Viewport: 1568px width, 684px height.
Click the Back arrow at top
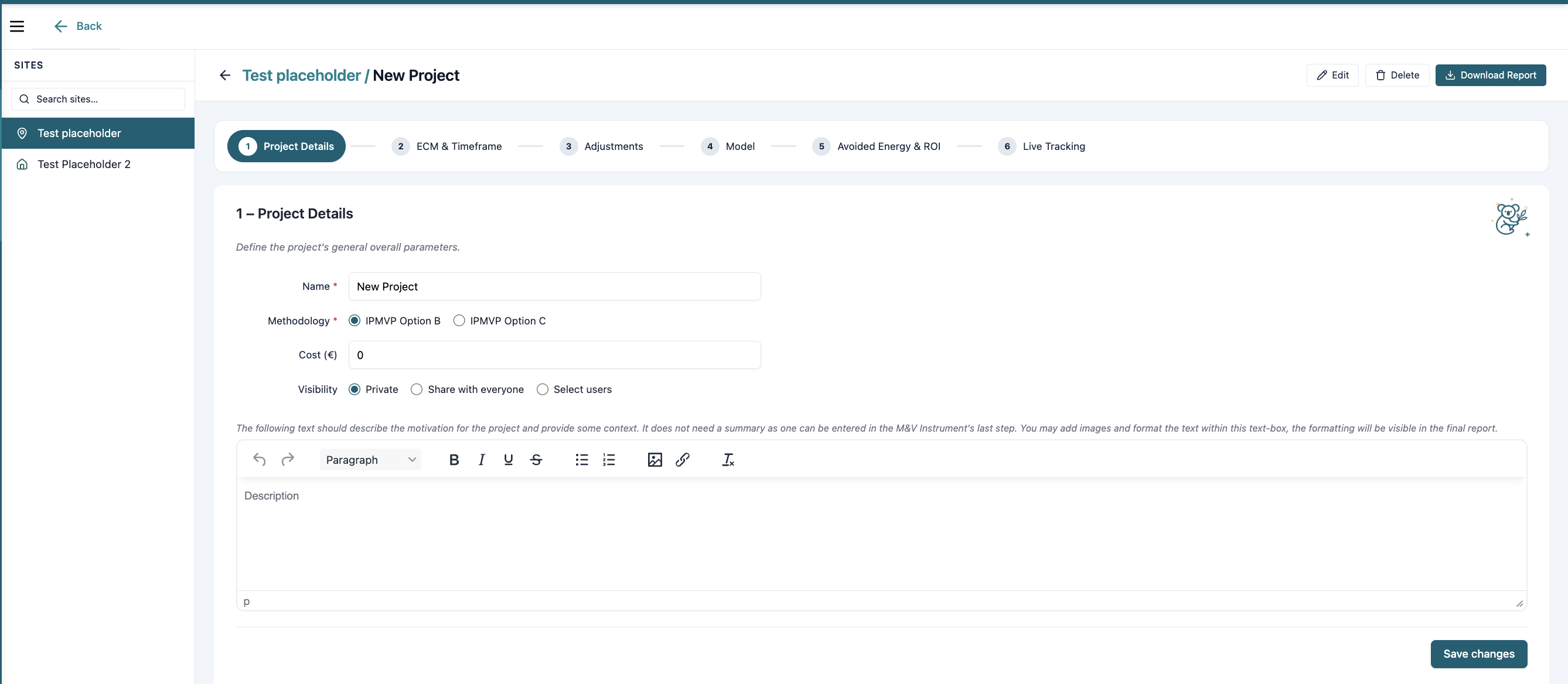point(60,26)
